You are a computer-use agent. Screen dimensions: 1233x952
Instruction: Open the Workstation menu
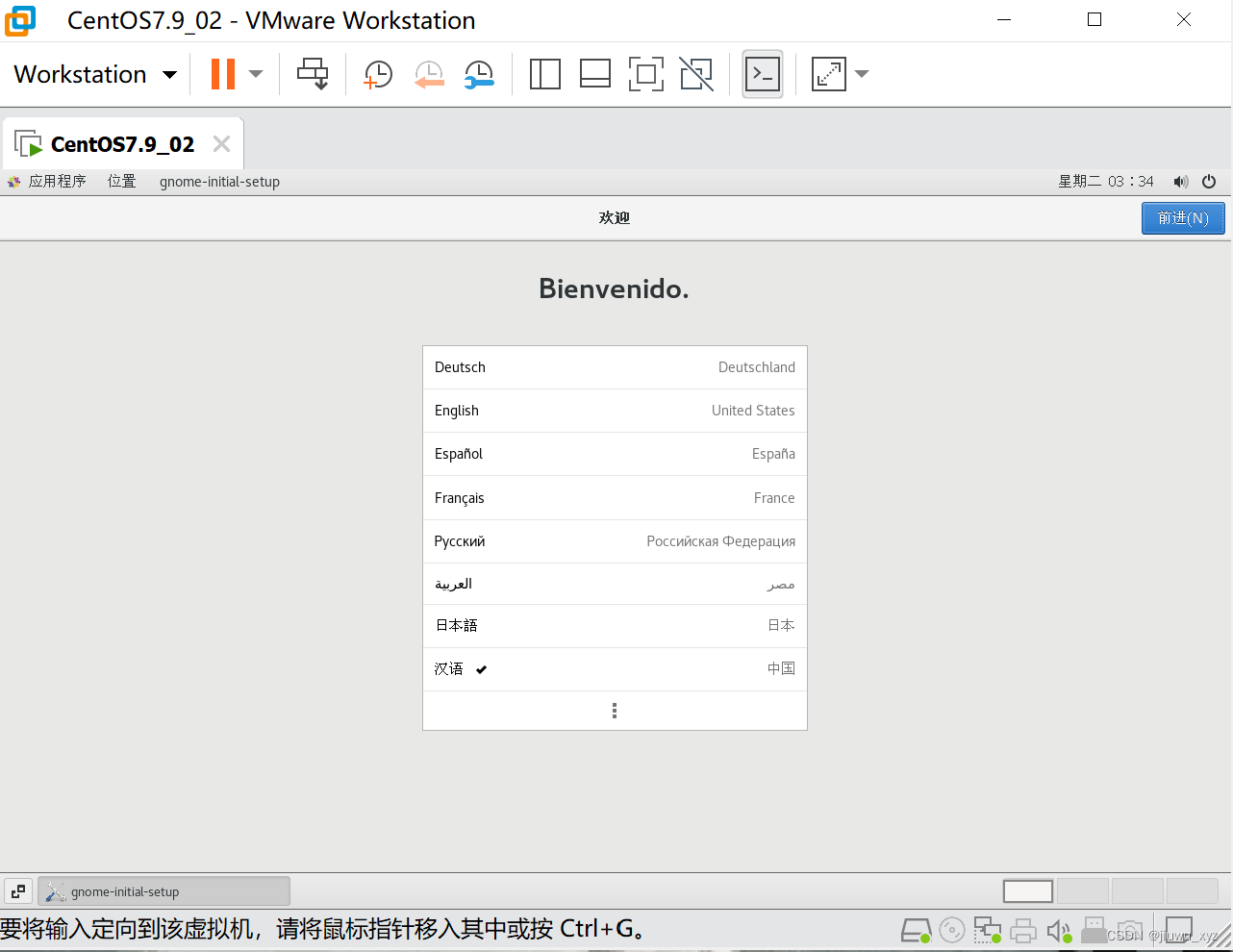tap(95, 74)
